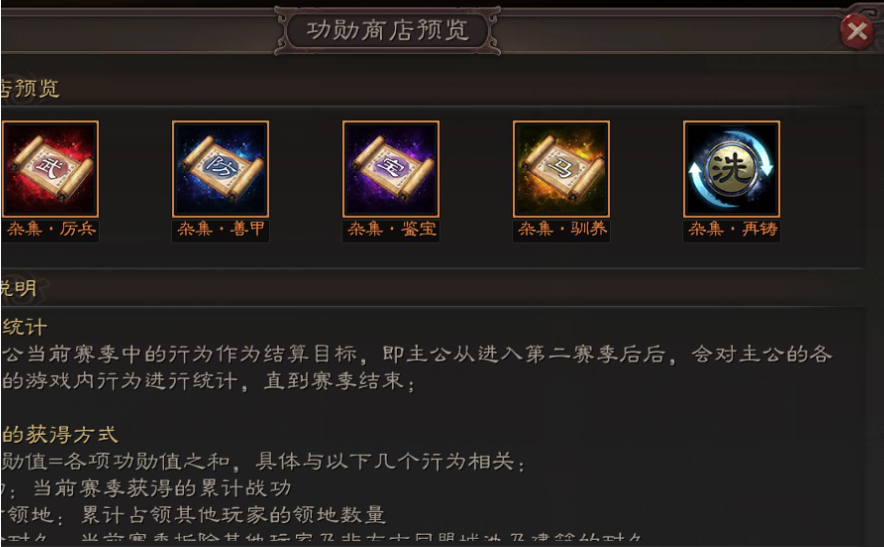Click the 杂集·再铸 item label
The height and width of the screenshot is (547, 884).
[732, 229]
